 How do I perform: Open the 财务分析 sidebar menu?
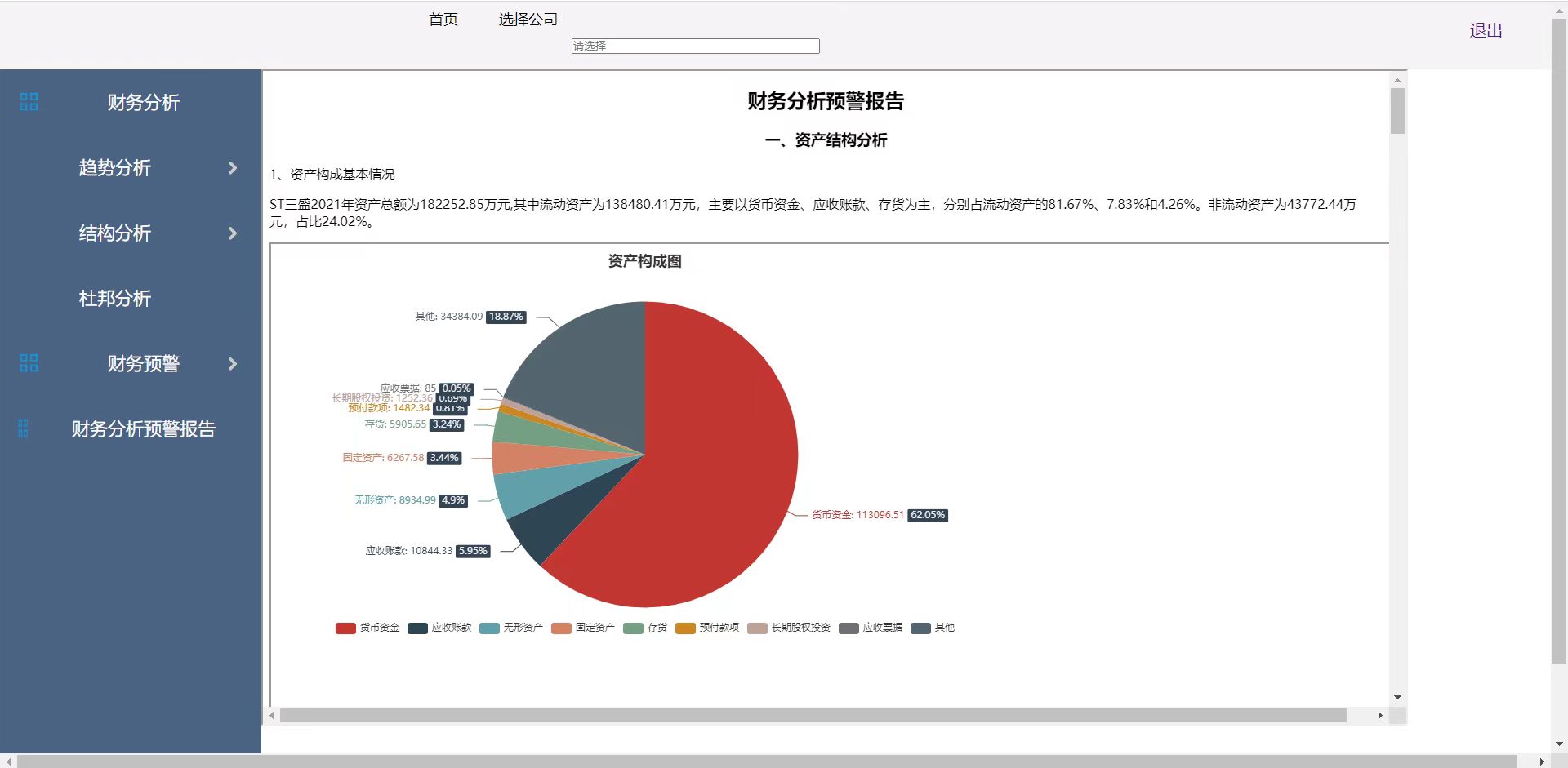tap(143, 102)
